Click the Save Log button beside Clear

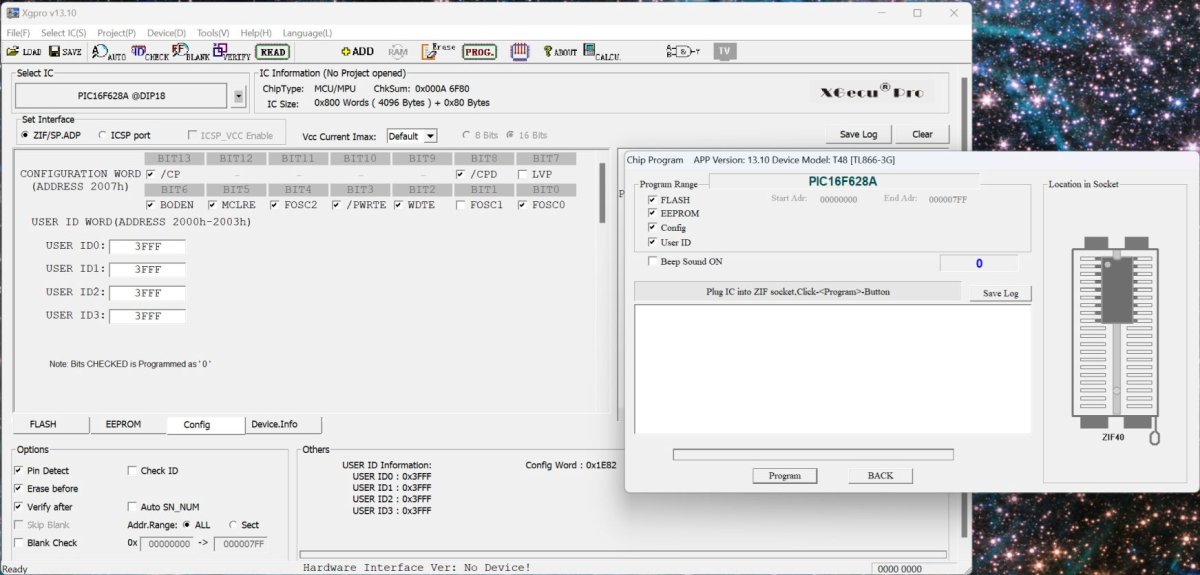[x=858, y=134]
